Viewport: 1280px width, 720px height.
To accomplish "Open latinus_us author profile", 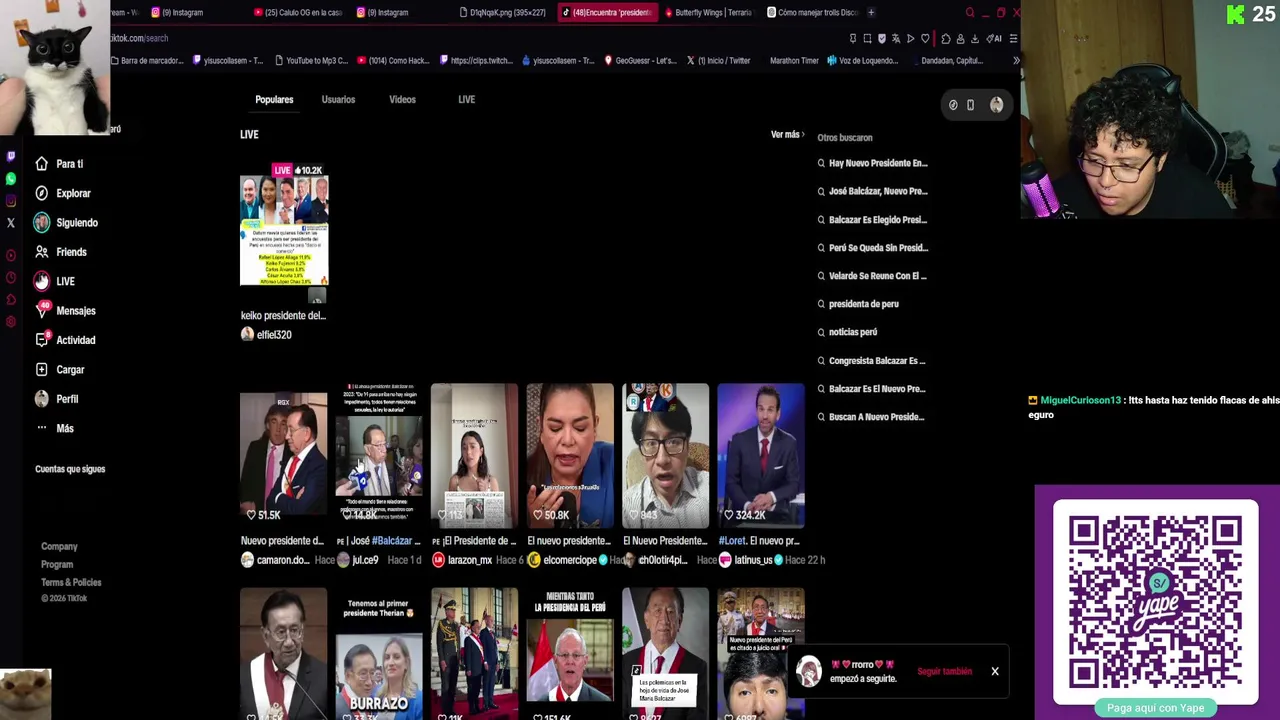I will click(x=746, y=561).
